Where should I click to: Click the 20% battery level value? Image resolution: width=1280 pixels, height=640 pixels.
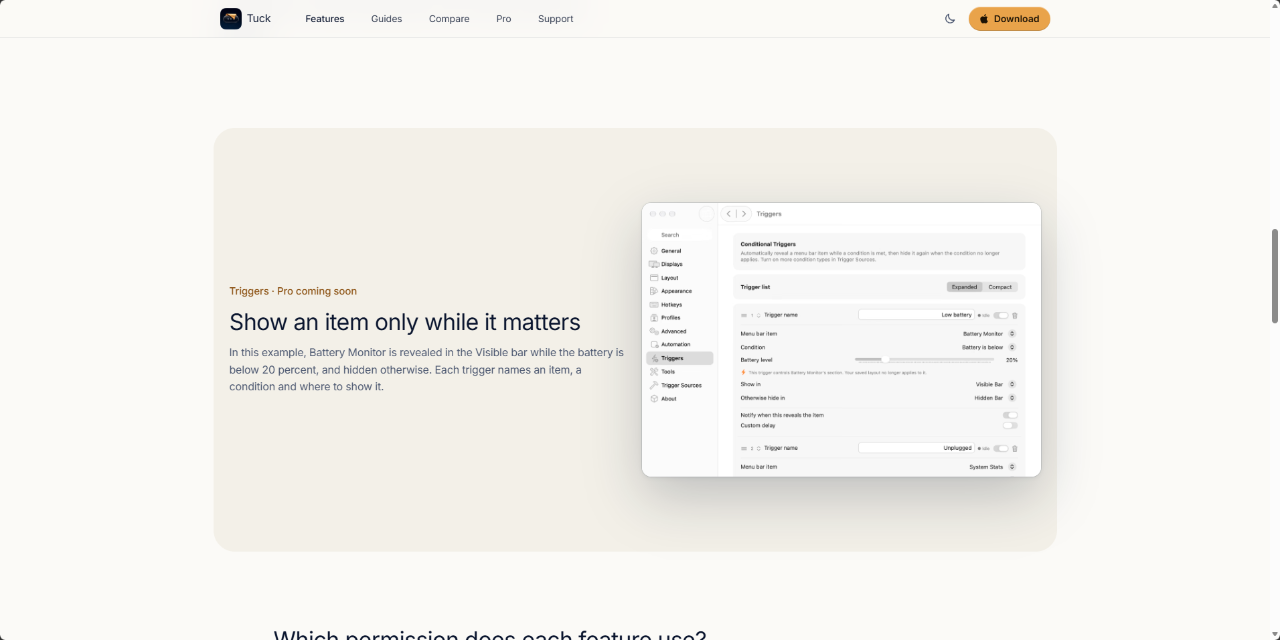(x=1012, y=360)
